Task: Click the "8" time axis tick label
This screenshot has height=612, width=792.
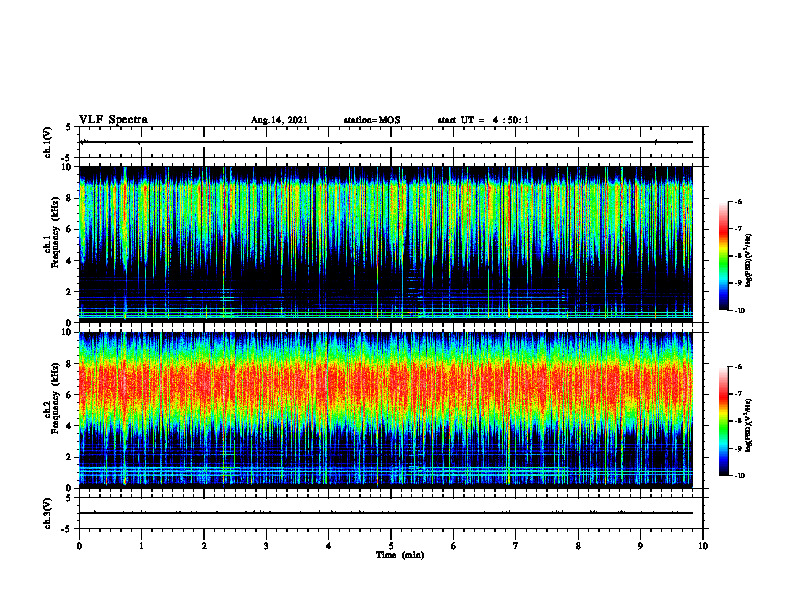Action: coord(578,546)
